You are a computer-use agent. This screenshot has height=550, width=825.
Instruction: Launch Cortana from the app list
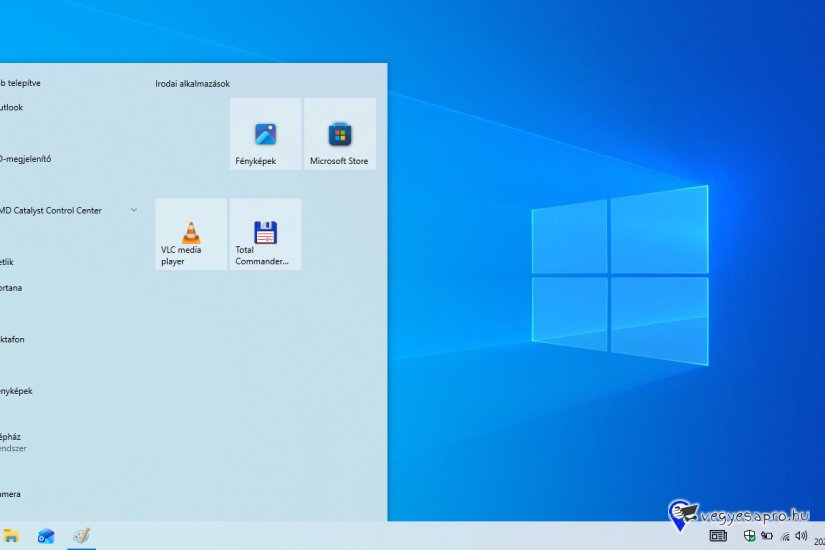[12, 288]
